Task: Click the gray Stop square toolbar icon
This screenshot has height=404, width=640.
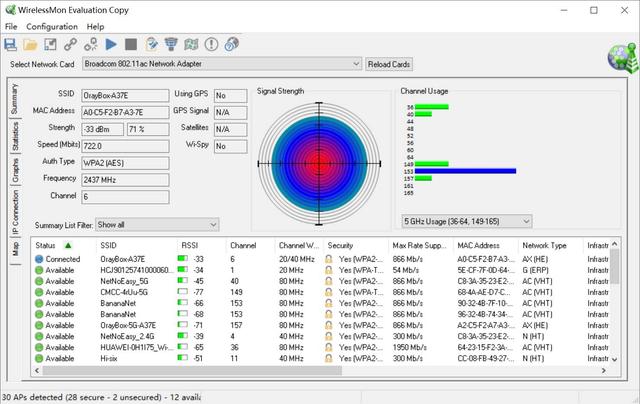Action: point(131,44)
